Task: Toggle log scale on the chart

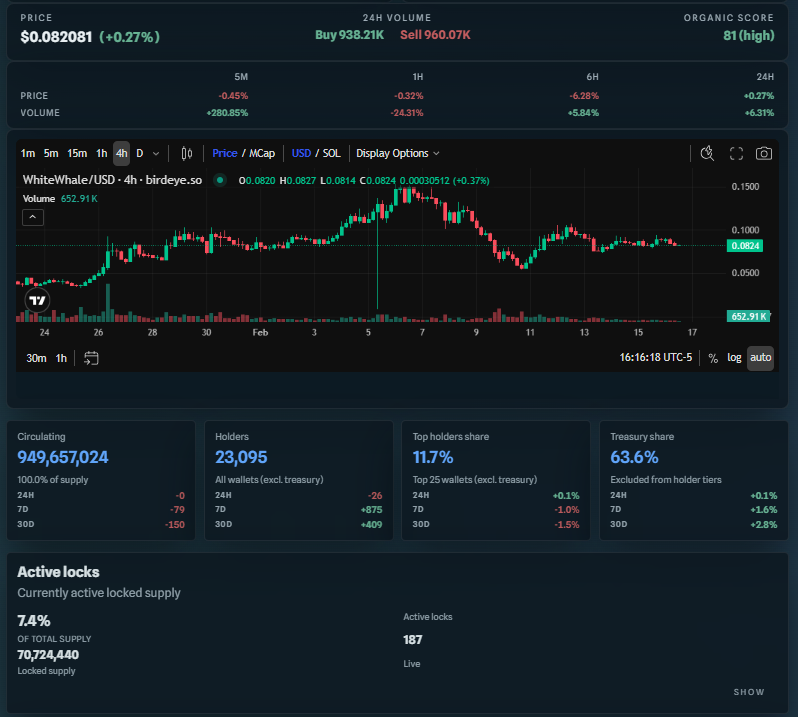Action: (x=734, y=358)
